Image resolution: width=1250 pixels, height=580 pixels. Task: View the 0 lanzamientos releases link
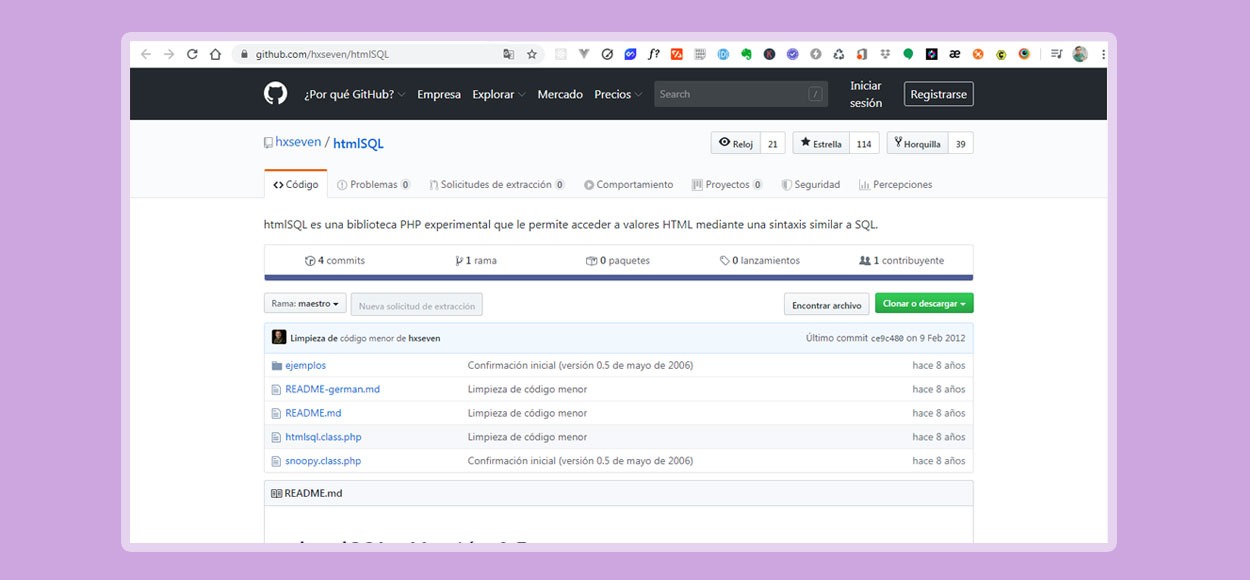760,261
